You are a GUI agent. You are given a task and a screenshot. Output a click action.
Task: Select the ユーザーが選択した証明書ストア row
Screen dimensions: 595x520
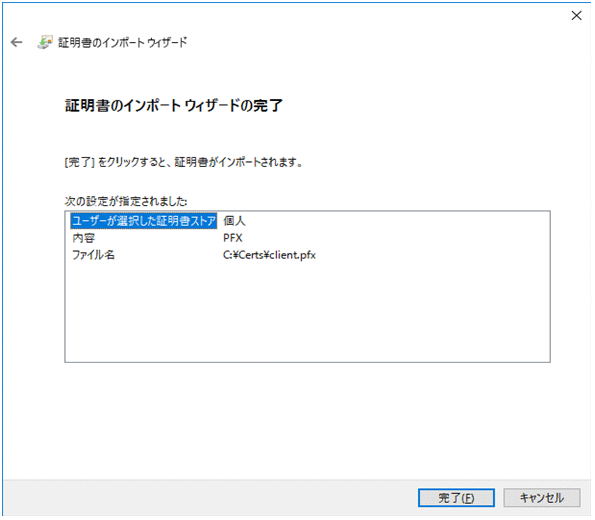(144, 221)
